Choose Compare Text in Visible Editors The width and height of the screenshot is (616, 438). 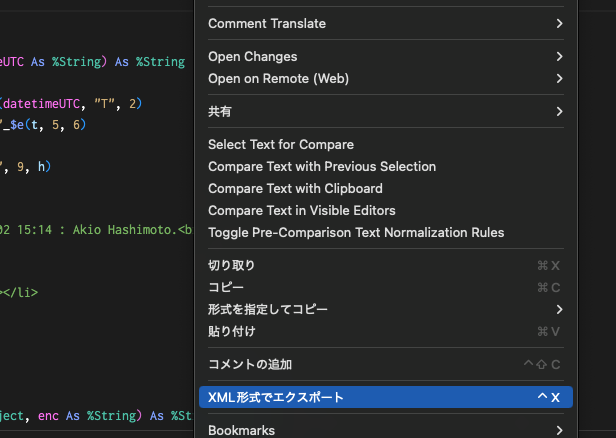[301, 210]
